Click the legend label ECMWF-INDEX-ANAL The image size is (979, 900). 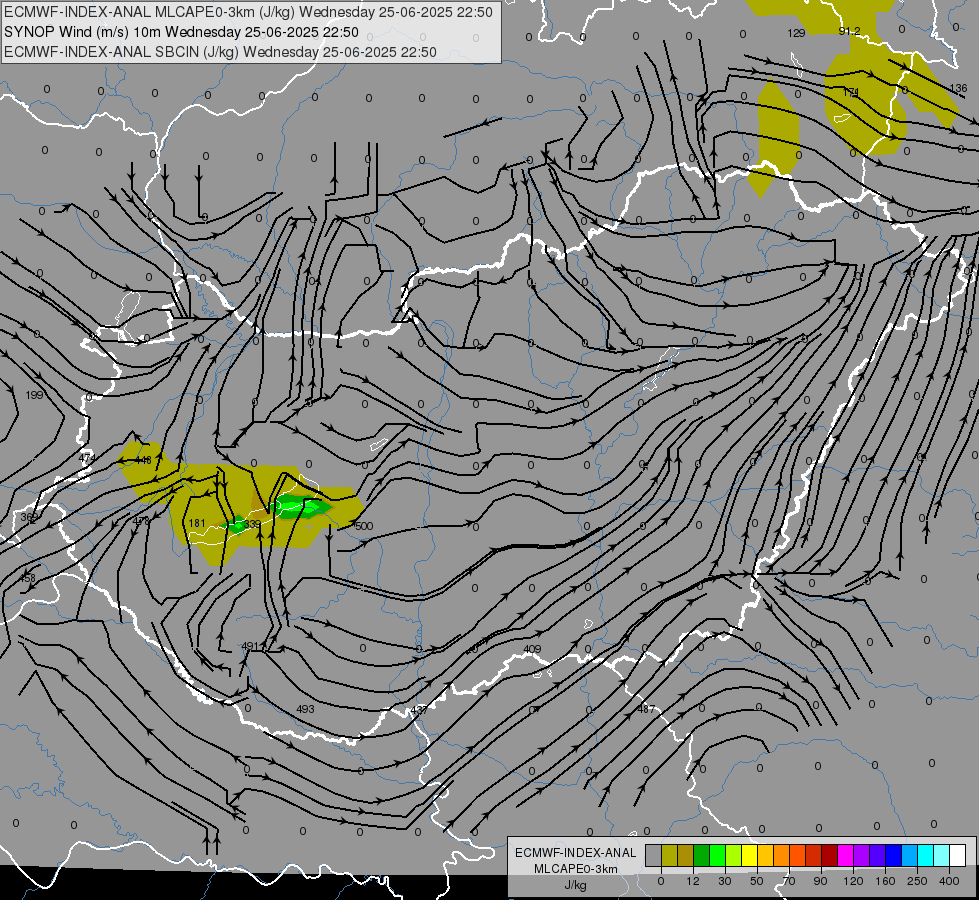[x=576, y=853]
